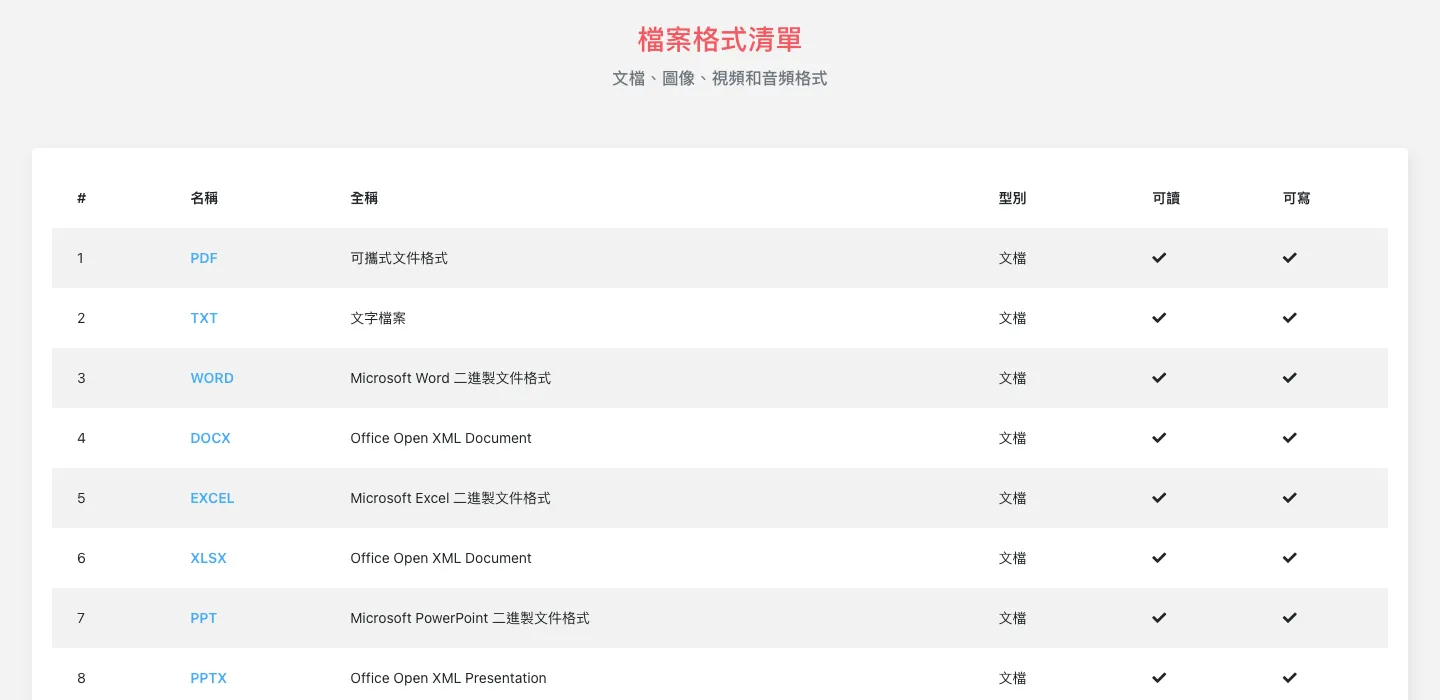This screenshot has height=700, width=1440.
Task: Click the 可寫 column header
Action: 1297,198
